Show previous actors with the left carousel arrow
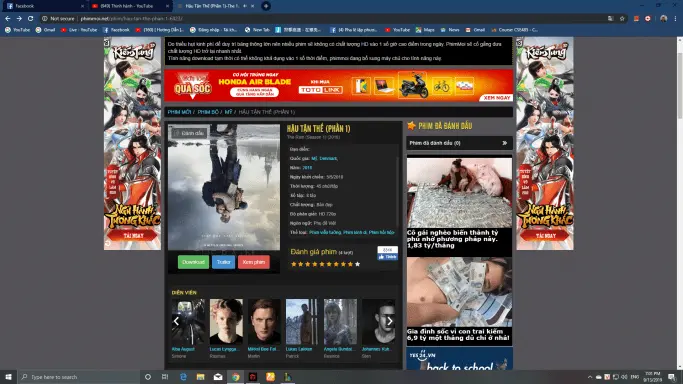Viewport: 683px width, 384px height. pyautogui.click(x=176, y=321)
